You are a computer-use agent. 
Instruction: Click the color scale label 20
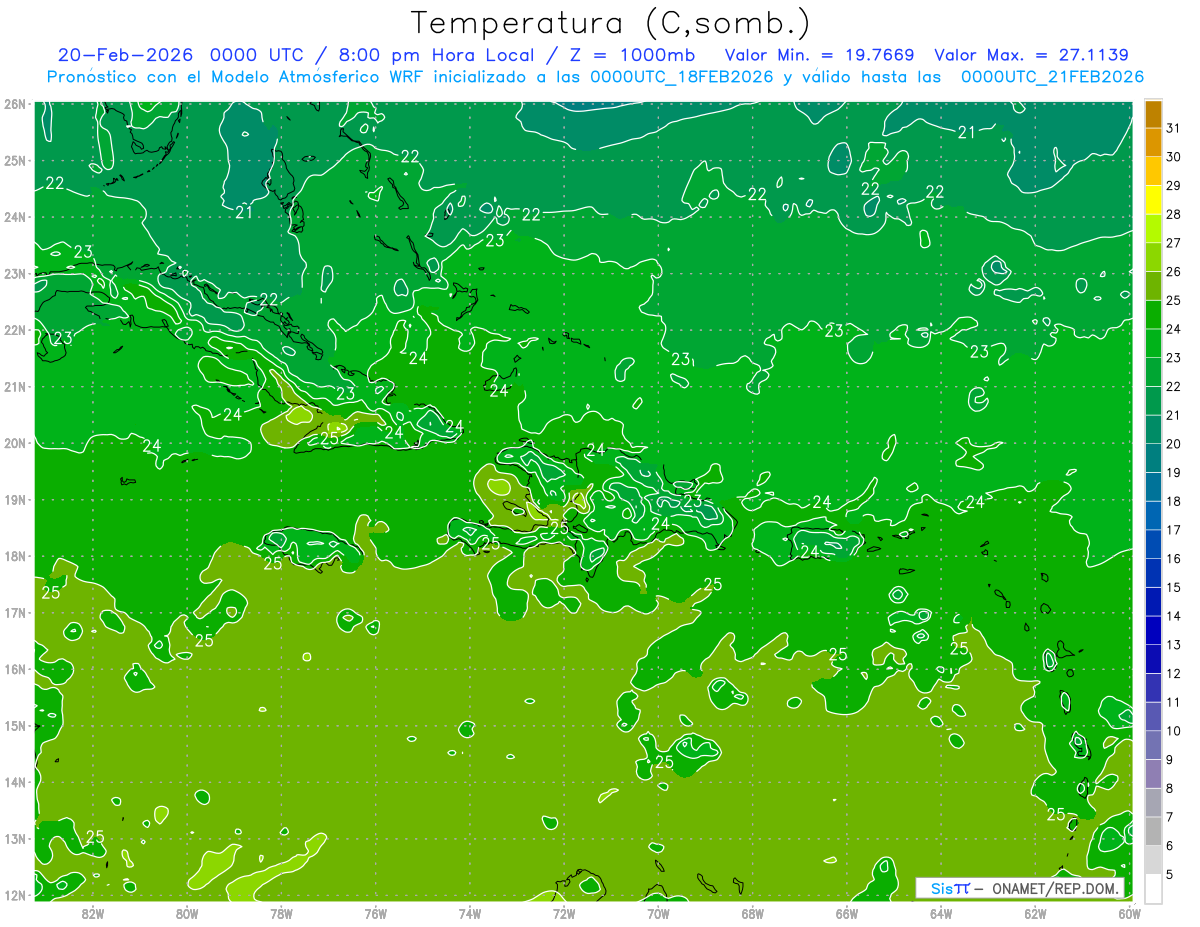[x=1174, y=444]
